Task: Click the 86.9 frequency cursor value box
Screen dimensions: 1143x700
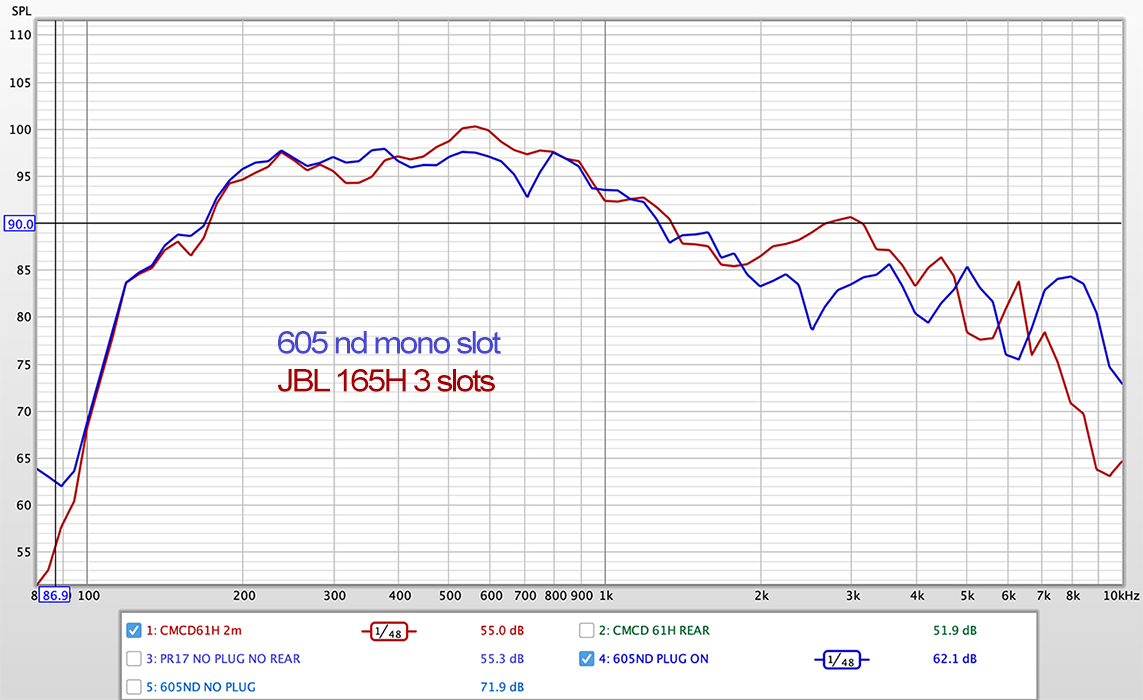Action: pyautogui.click(x=55, y=595)
